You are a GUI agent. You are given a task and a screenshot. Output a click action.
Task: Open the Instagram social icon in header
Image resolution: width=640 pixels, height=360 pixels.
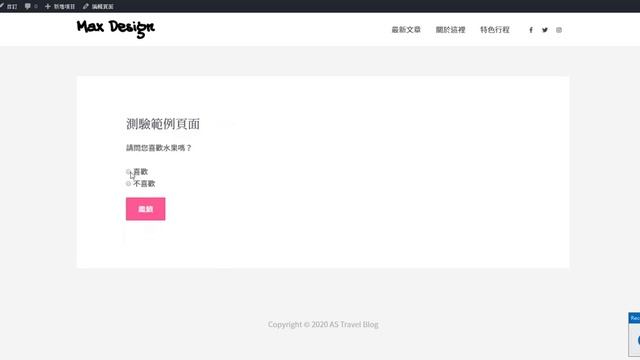click(559, 30)
